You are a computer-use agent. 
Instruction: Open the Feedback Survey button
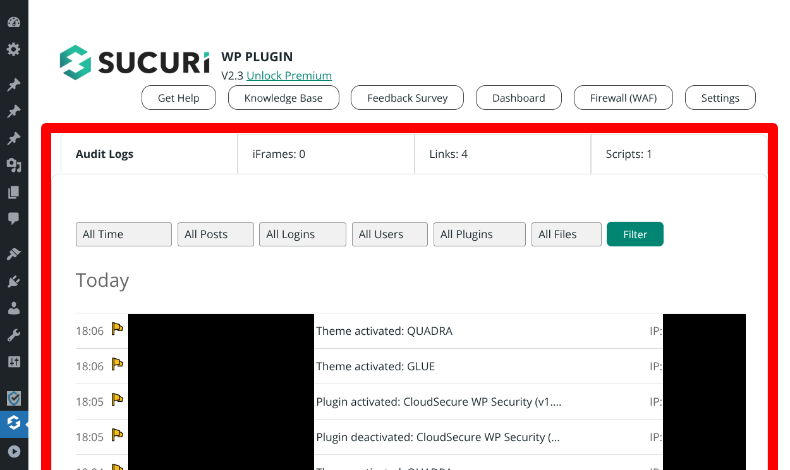407,98
